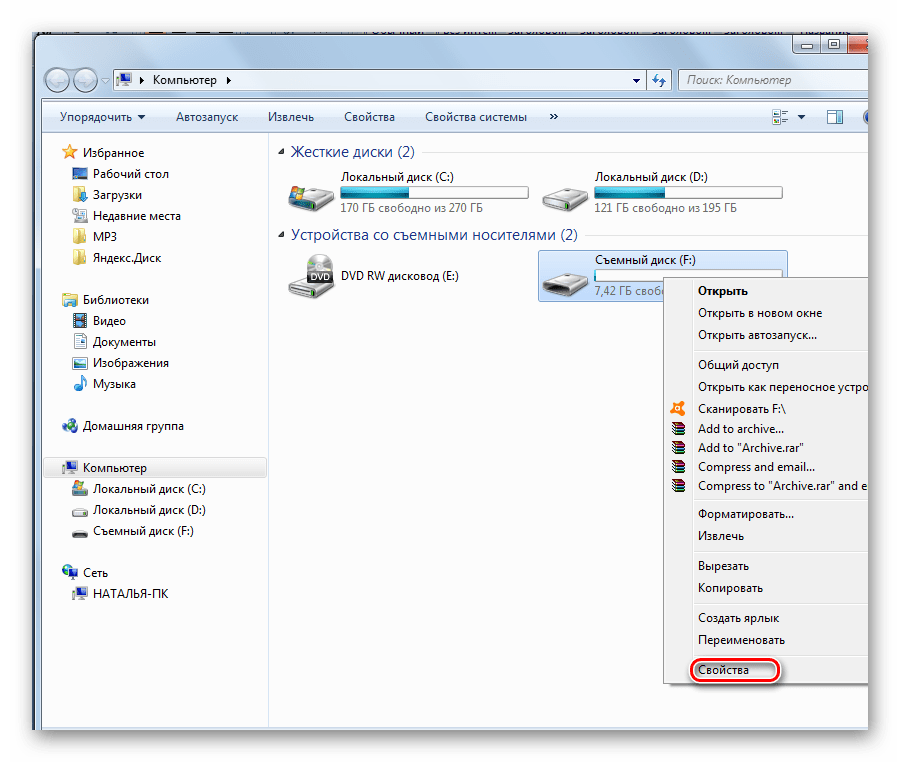Viewport: 900px width, 762px height.
Task: Show hidden toolbar commands chevron
Action: coord(553,117)
